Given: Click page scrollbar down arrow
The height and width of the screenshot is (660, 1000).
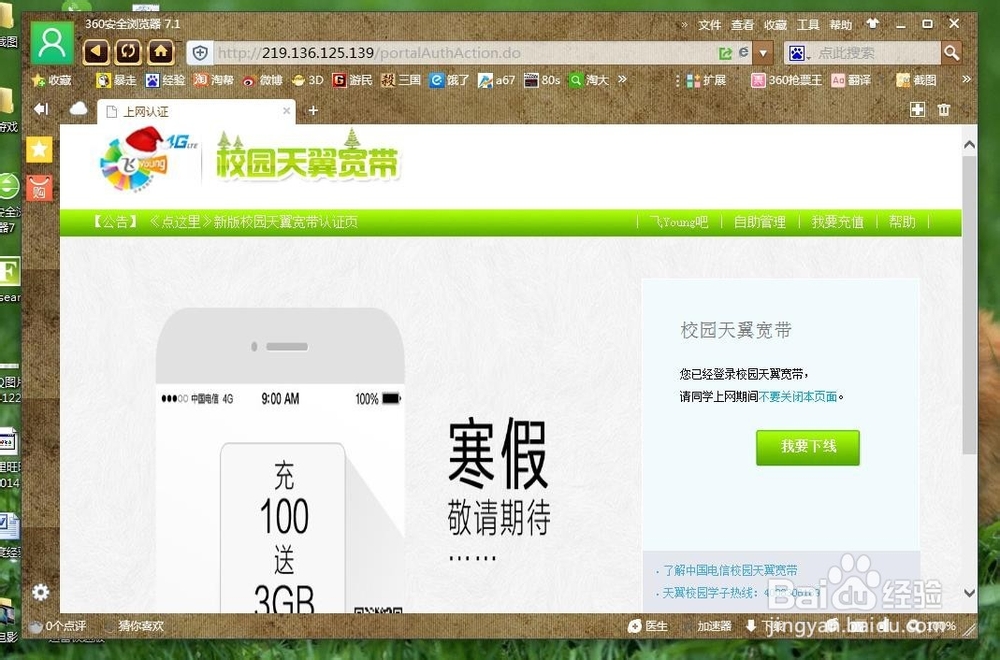Looking at the screenshot, I should coord(969,593).
